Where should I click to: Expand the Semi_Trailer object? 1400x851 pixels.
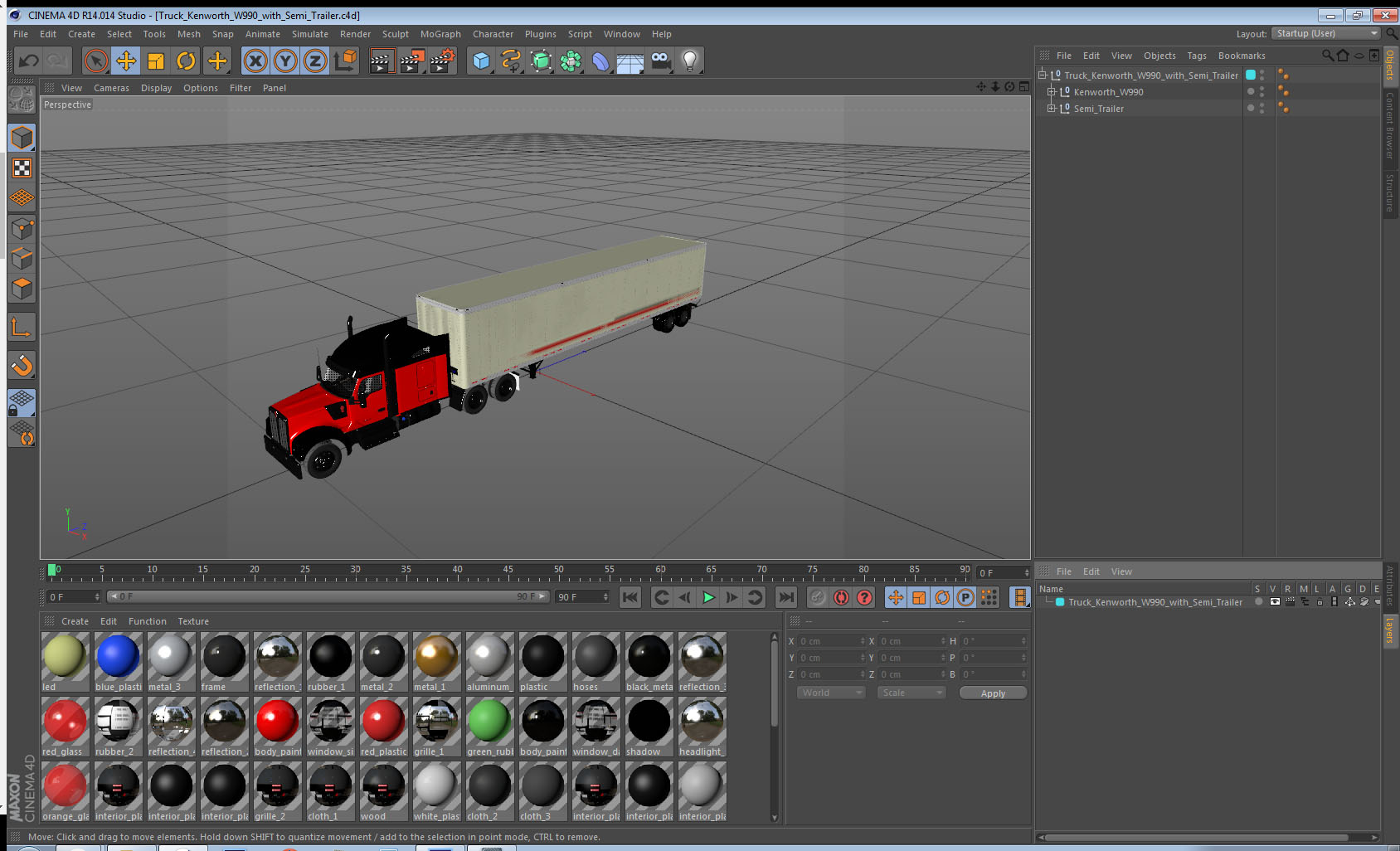pyautogui.click(x=1051, y=109)
